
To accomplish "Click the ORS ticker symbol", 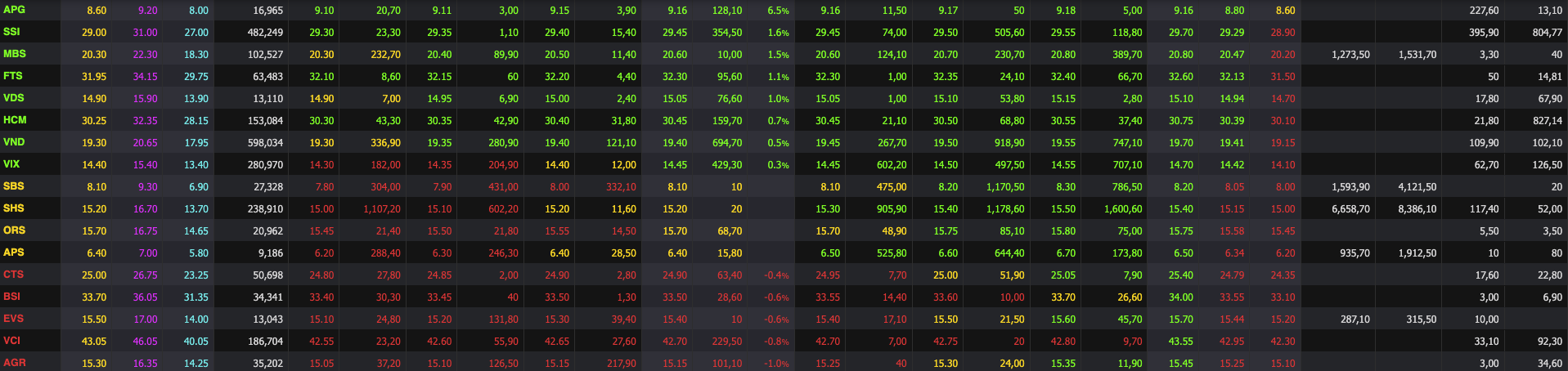I will (x=14, y=230).
